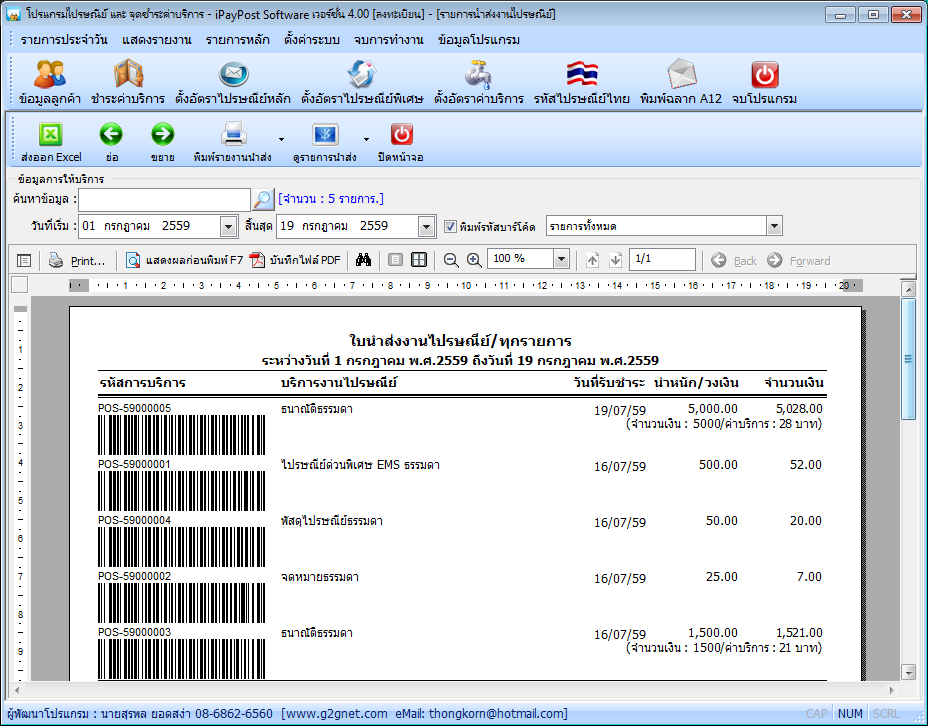Click the magnifier search icon beside search box
The image size is (928, 726).
tap(262, 199)
